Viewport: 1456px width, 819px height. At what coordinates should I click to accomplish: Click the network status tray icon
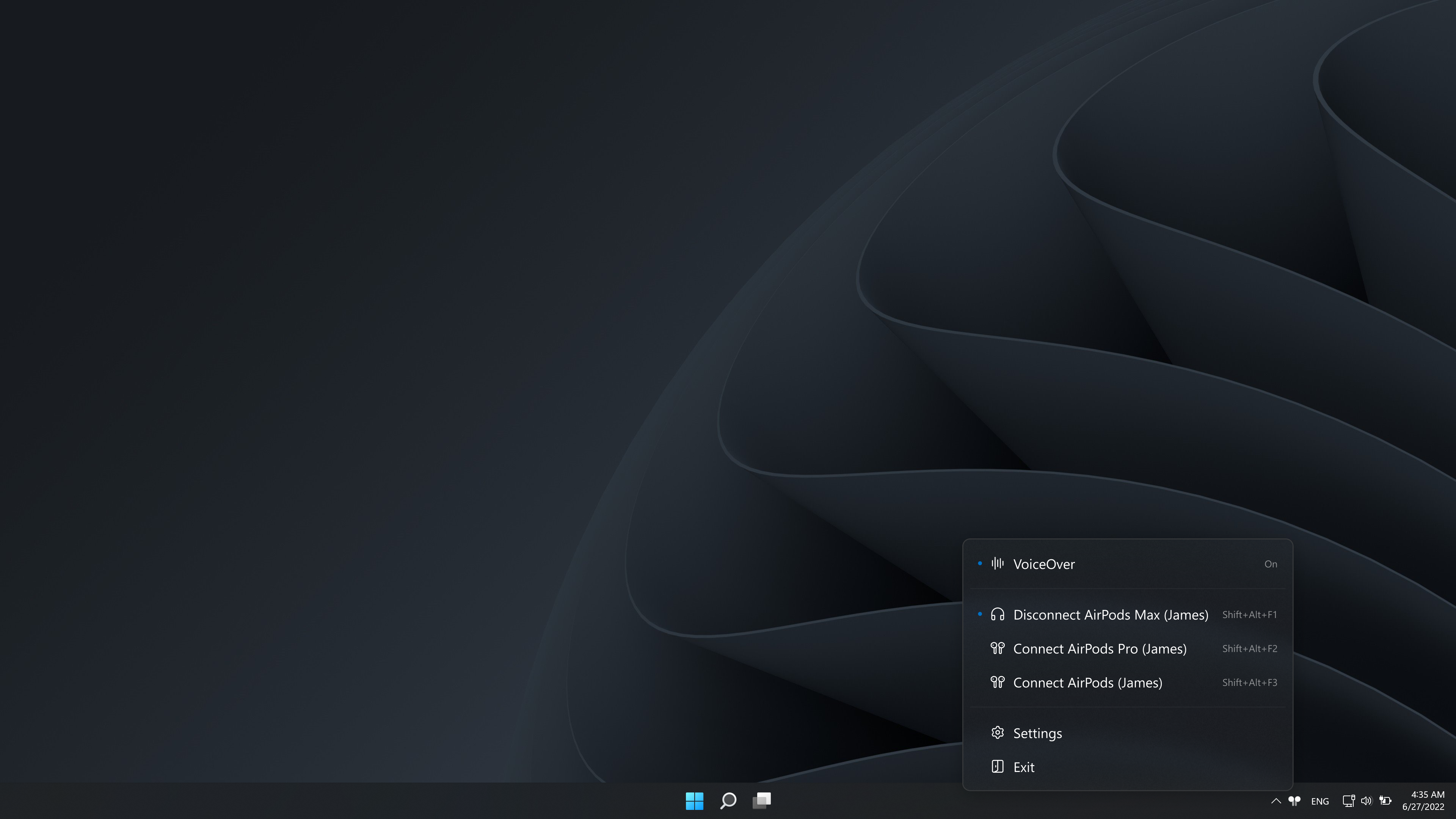(x=1349, y=800)
